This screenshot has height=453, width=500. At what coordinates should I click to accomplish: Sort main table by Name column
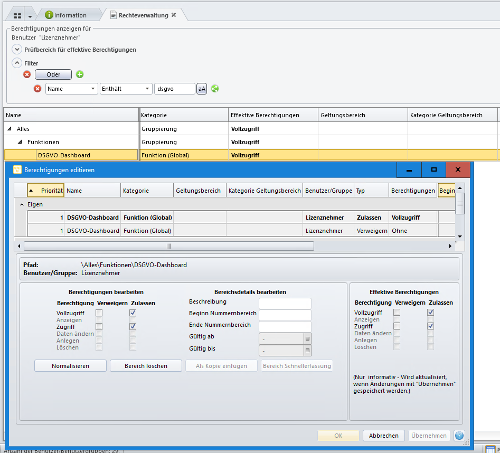(71, 115)
